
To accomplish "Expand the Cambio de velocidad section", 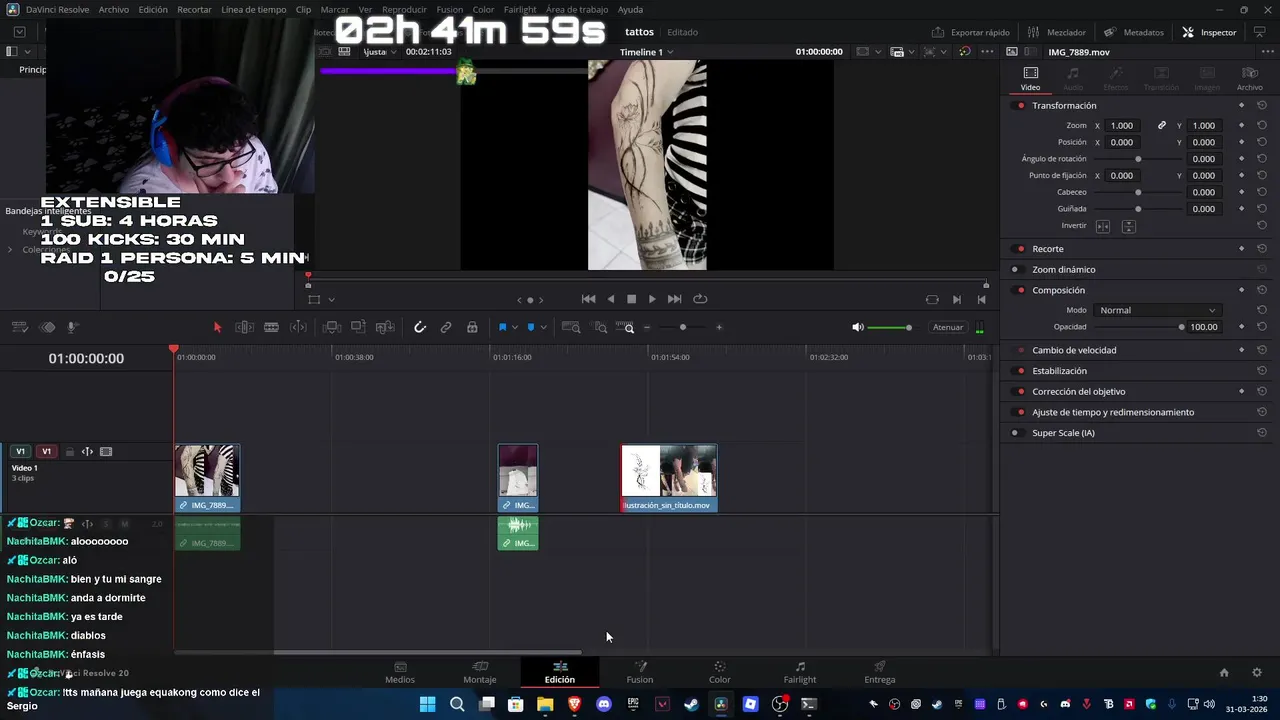I will (1074, 350).
